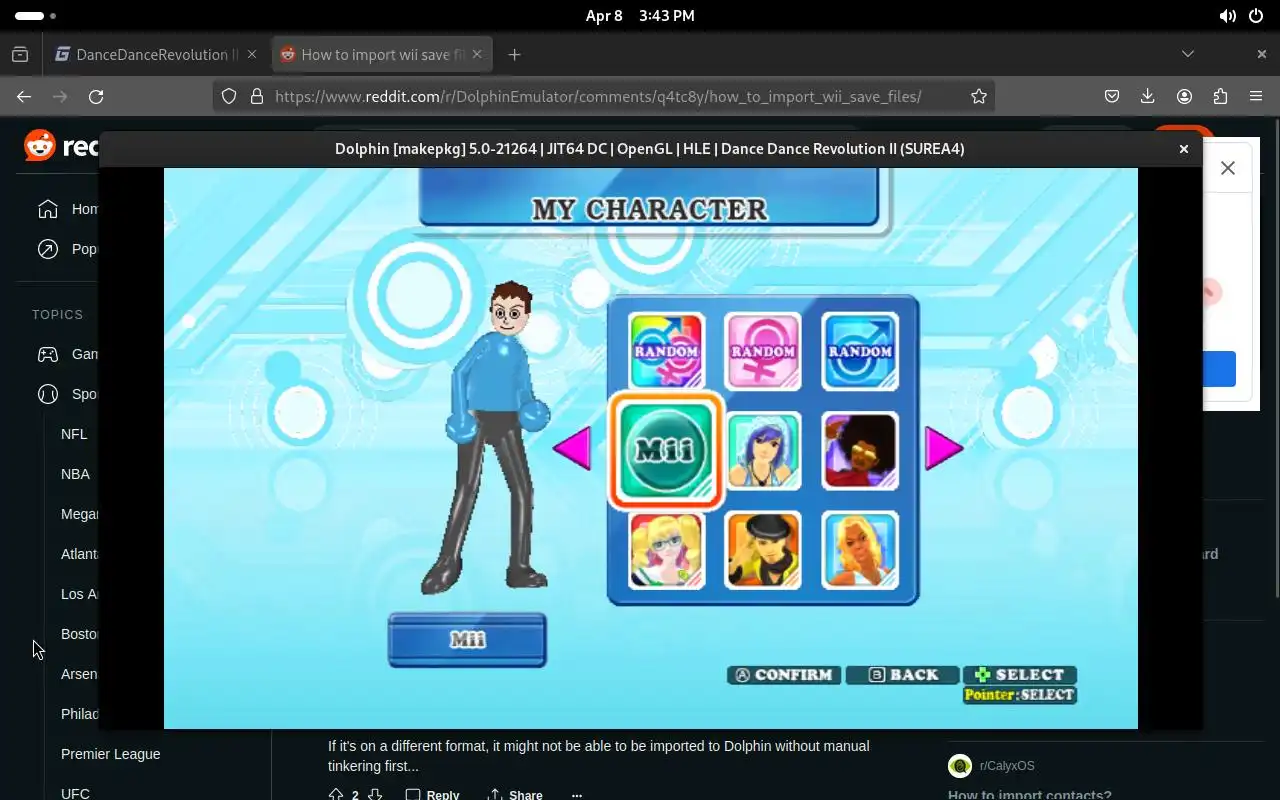Close the Dolphin emulator window
The image size is (1280, 800).
tap(1183, 149)
